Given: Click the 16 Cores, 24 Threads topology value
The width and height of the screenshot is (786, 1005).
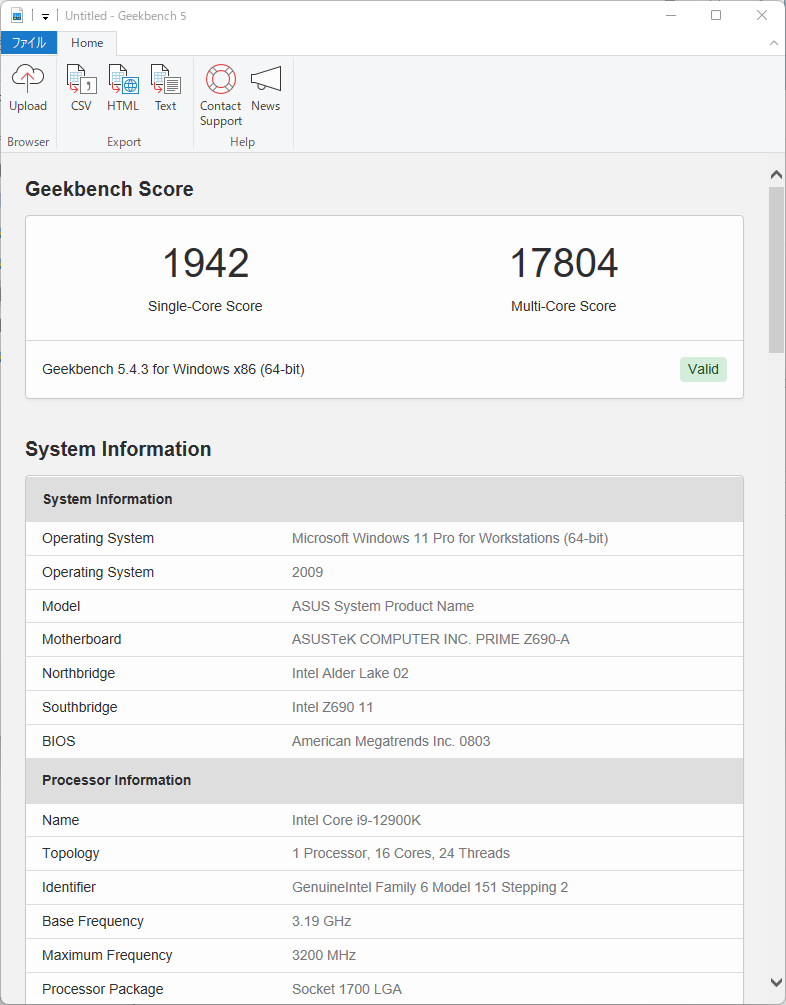Looking at the screenshot, I should (x=401, y=853).
